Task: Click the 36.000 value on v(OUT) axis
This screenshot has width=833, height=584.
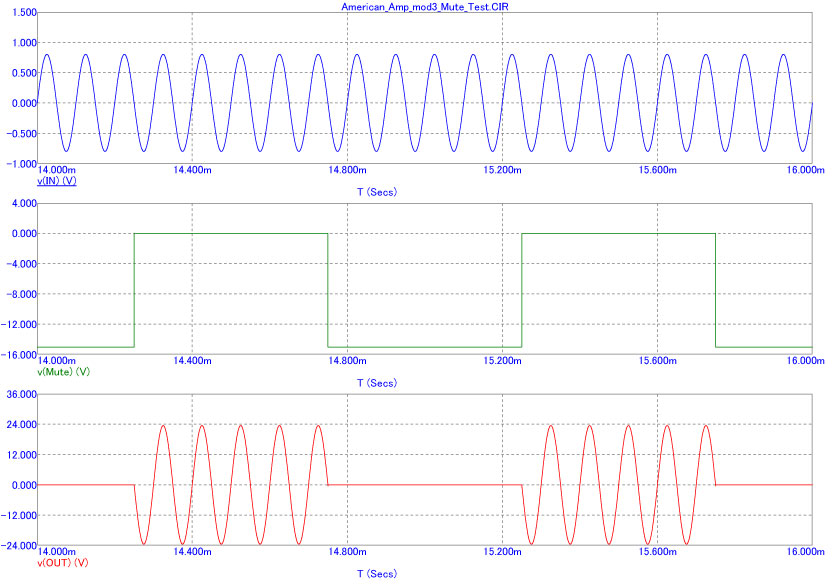Action: pyautogui.click(x=21, y=394)
